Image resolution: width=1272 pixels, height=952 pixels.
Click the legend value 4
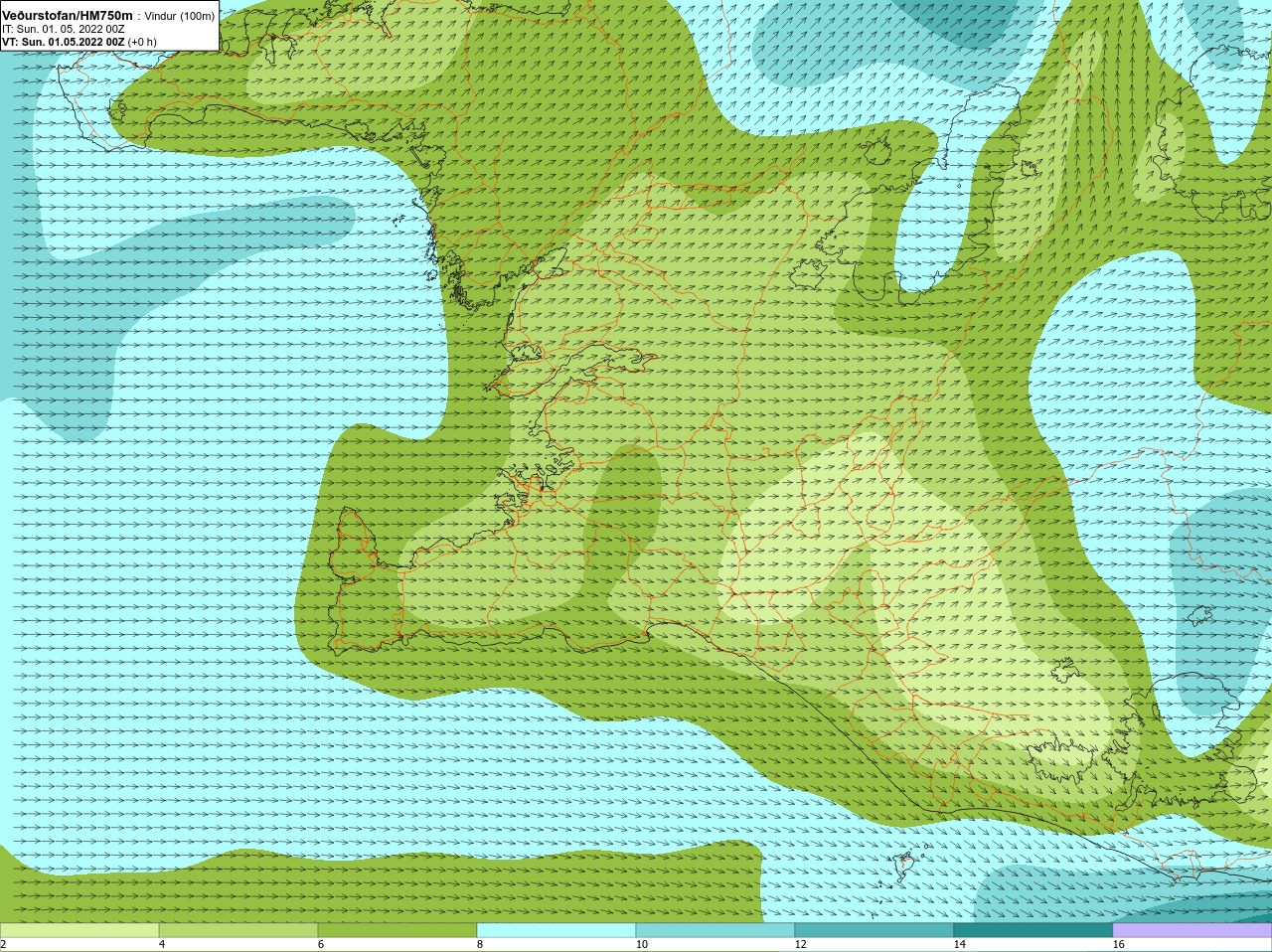point(162,944)
